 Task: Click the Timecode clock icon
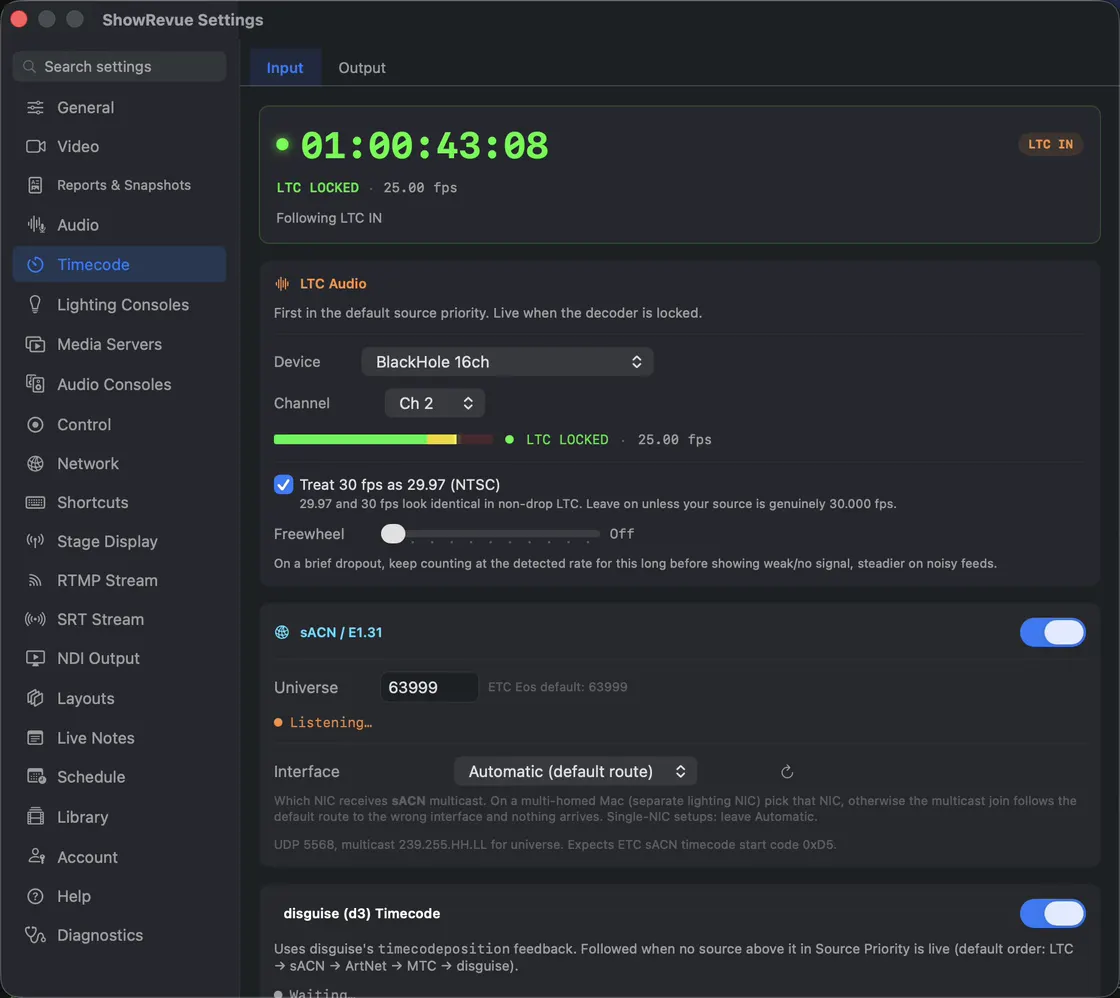click(35, 264)
